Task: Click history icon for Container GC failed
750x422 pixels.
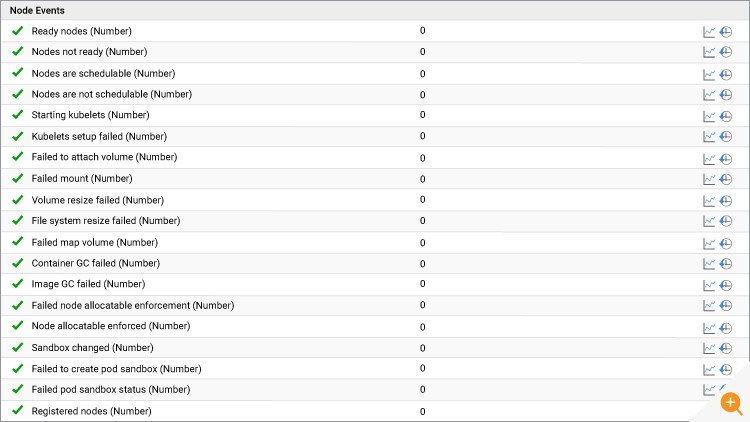Action: pyautogui.click(x=726, y=264)
